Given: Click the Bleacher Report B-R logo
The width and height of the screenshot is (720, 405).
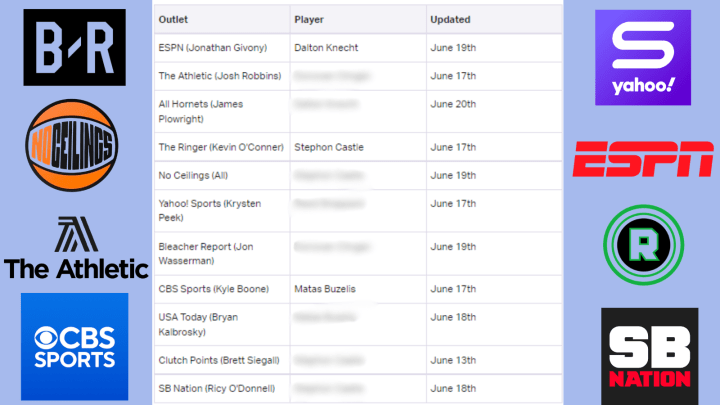Looking at the screenshot, I should pos(74,48).
